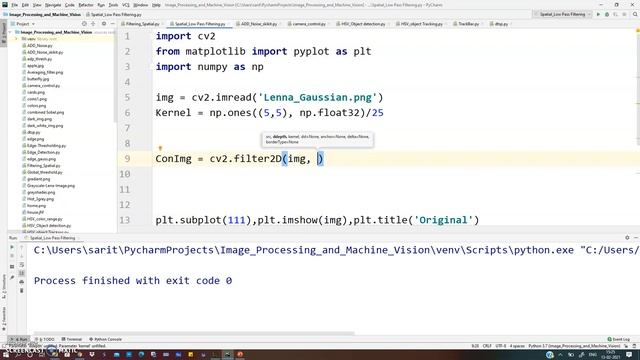Open the Code menu

tap(70, 5)
